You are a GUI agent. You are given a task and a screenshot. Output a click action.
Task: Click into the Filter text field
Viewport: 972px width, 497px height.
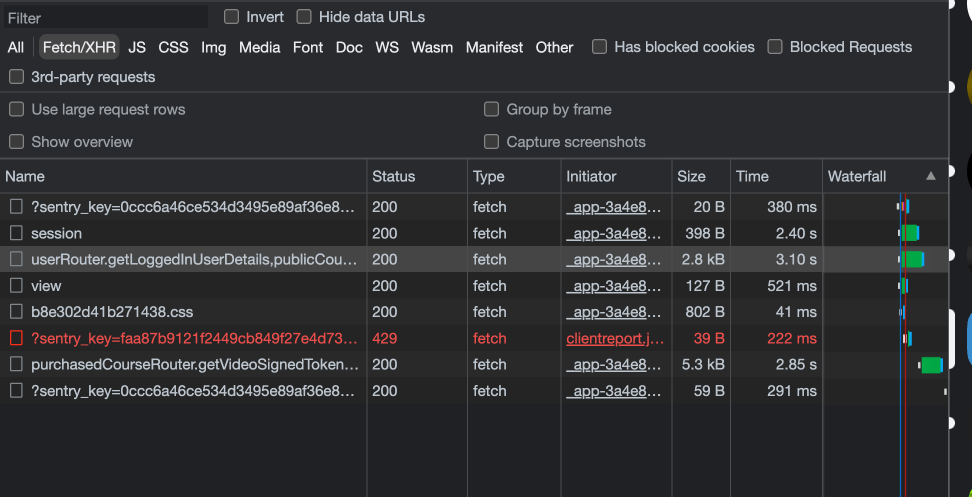point(105,18)
